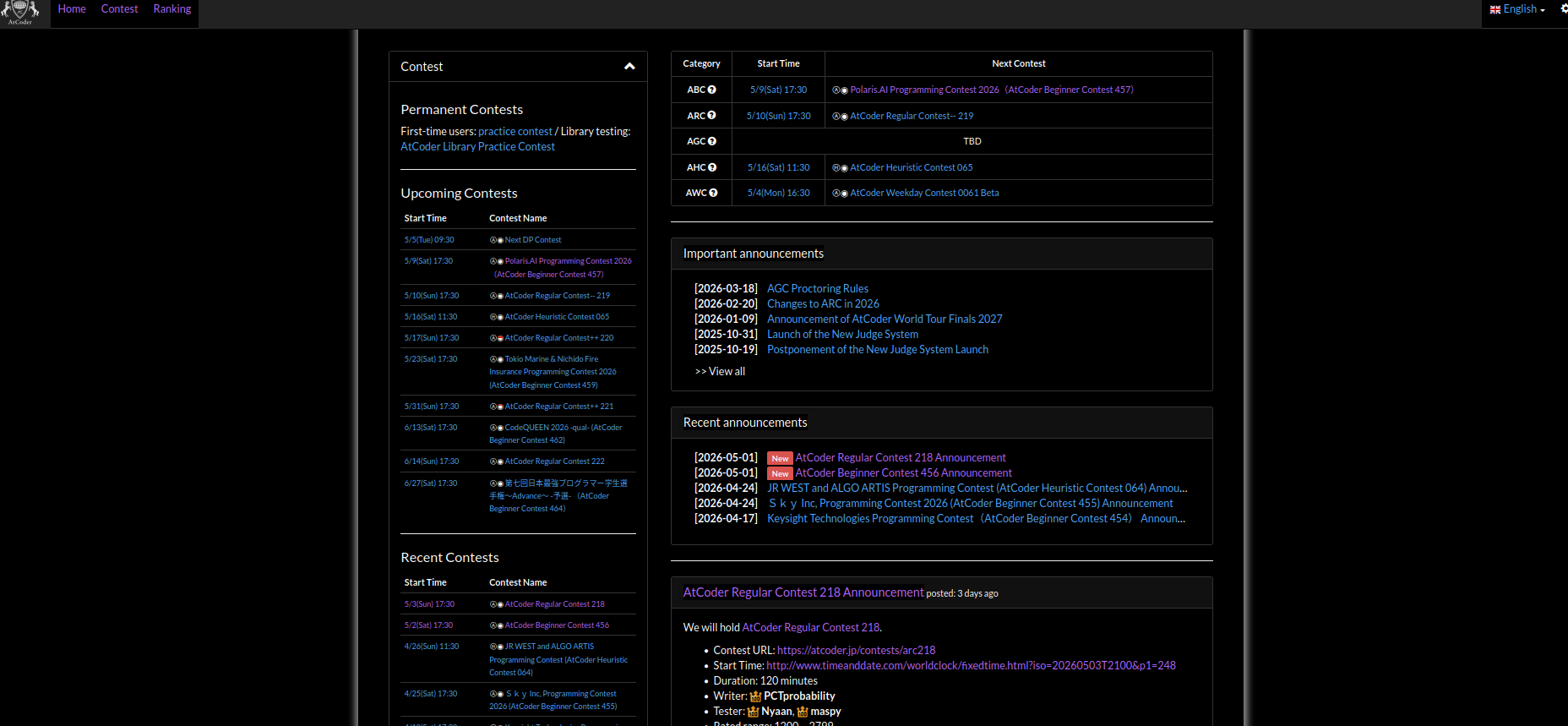
Task: Open S k y Inc. Programming Contest announcement
Action: (x=970, y=504)
